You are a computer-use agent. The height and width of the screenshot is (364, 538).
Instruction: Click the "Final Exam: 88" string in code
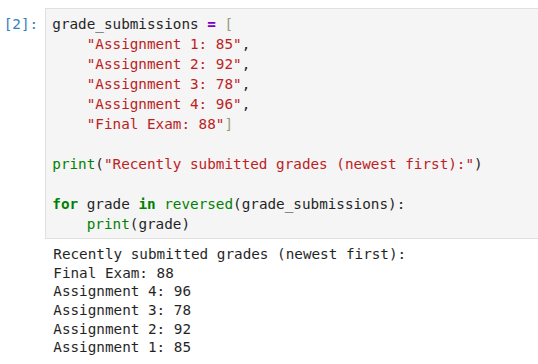[155, 124]
